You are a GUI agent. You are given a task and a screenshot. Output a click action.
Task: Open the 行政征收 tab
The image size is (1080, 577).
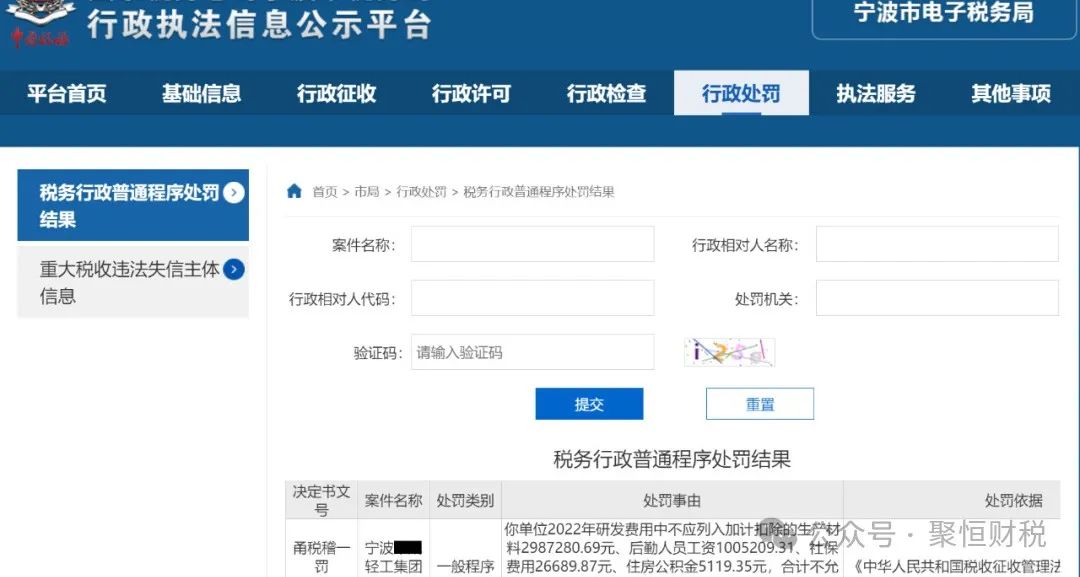(x=336, y=94)
